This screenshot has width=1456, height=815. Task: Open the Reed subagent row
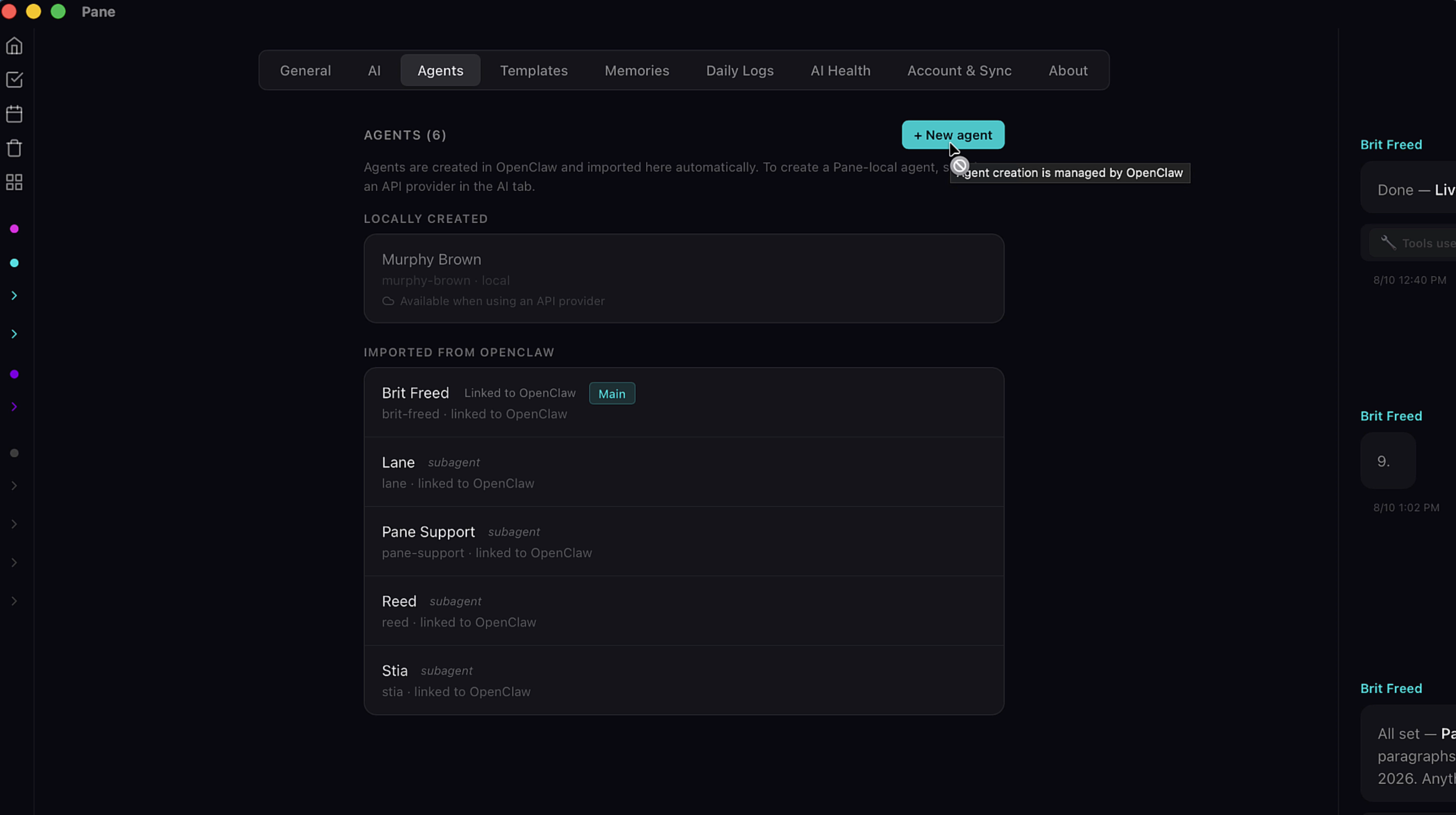pyautogui.click(x=684, y=611)
